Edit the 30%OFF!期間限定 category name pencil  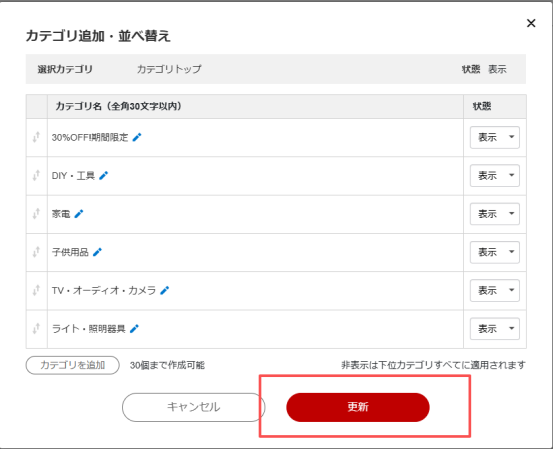tap(137, 137)
